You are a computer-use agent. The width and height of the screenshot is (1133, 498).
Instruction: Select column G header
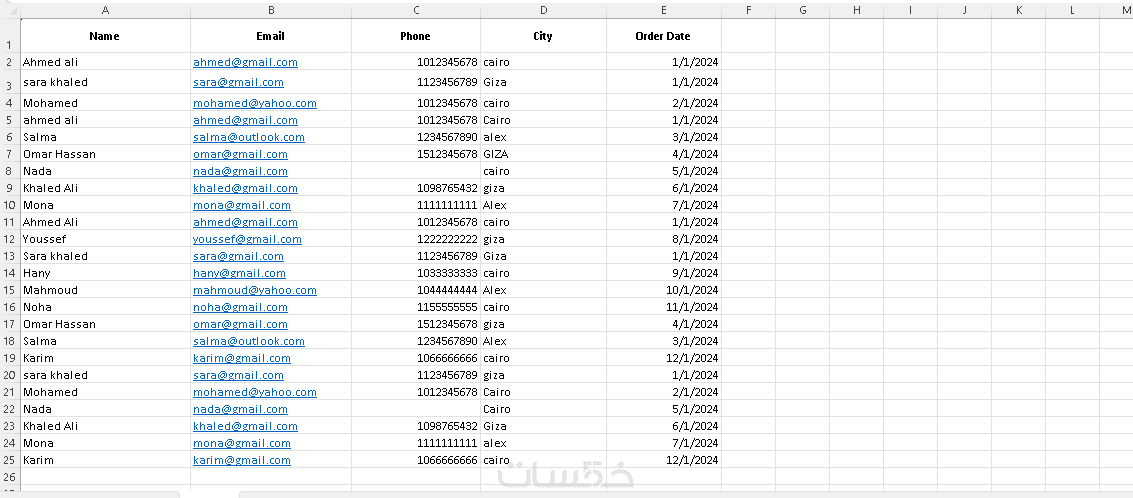[803, 10]
